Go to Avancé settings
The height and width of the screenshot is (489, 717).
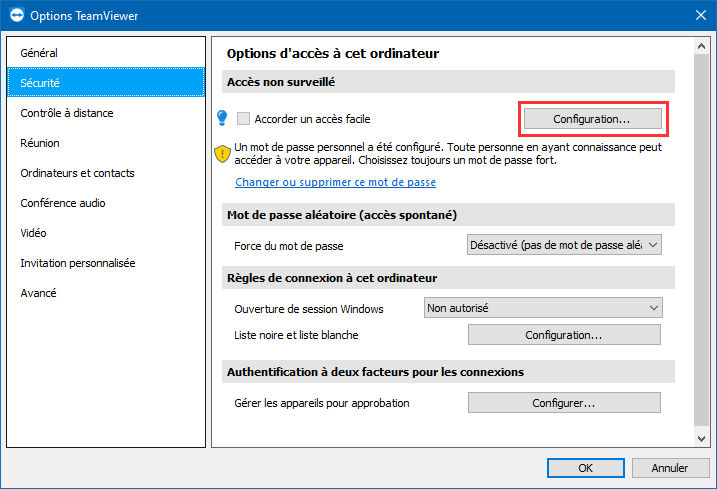click(x=106, y=293)
